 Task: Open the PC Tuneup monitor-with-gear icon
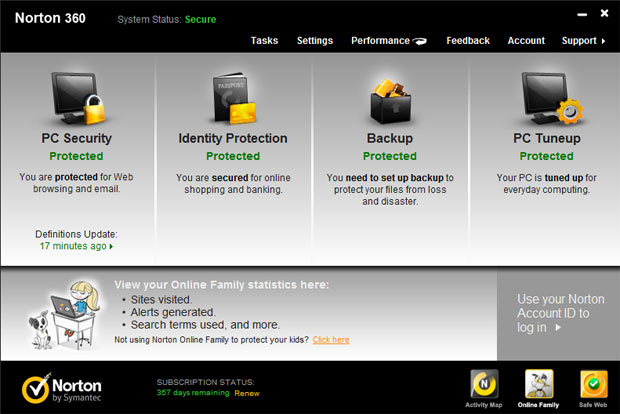tap(552, 98)
